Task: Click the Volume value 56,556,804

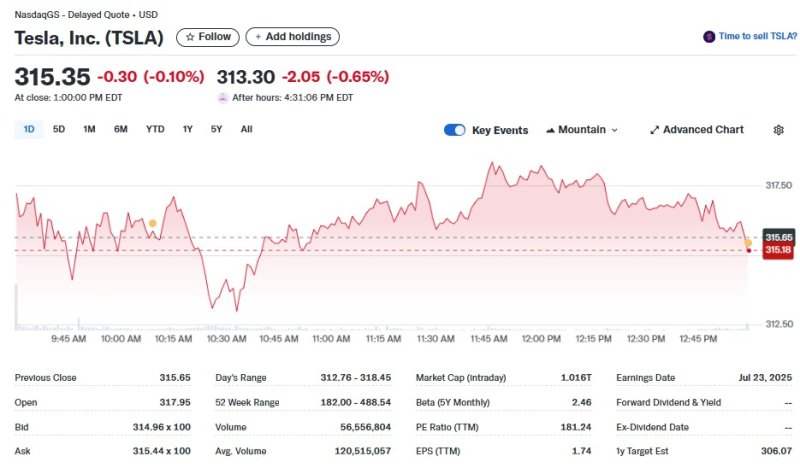Action: click(365, 427)
